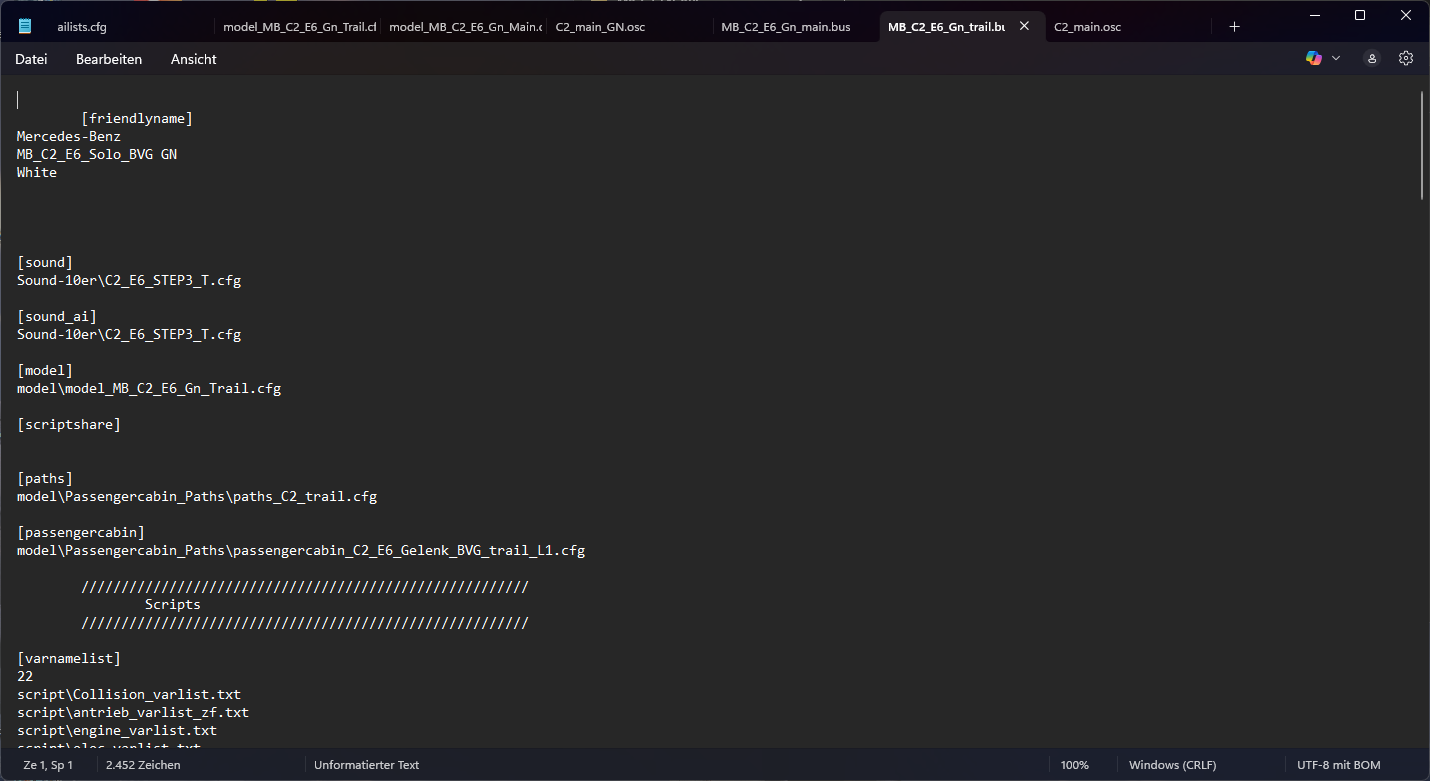Image resolution: width=1430 pixels, height=781 pixels.
Task: Activate the C2_main.osc tab
Action: coord(1088,27)
